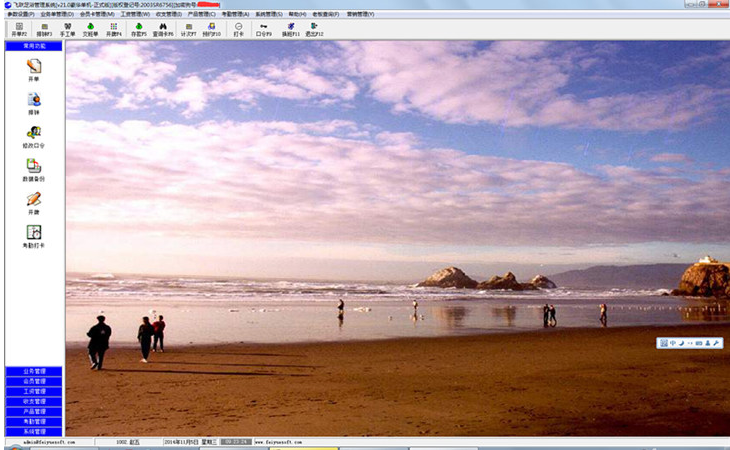Click the gray clock time status cell
The width and height of the screenshot is (730, 450).
[x=236, y=442]
